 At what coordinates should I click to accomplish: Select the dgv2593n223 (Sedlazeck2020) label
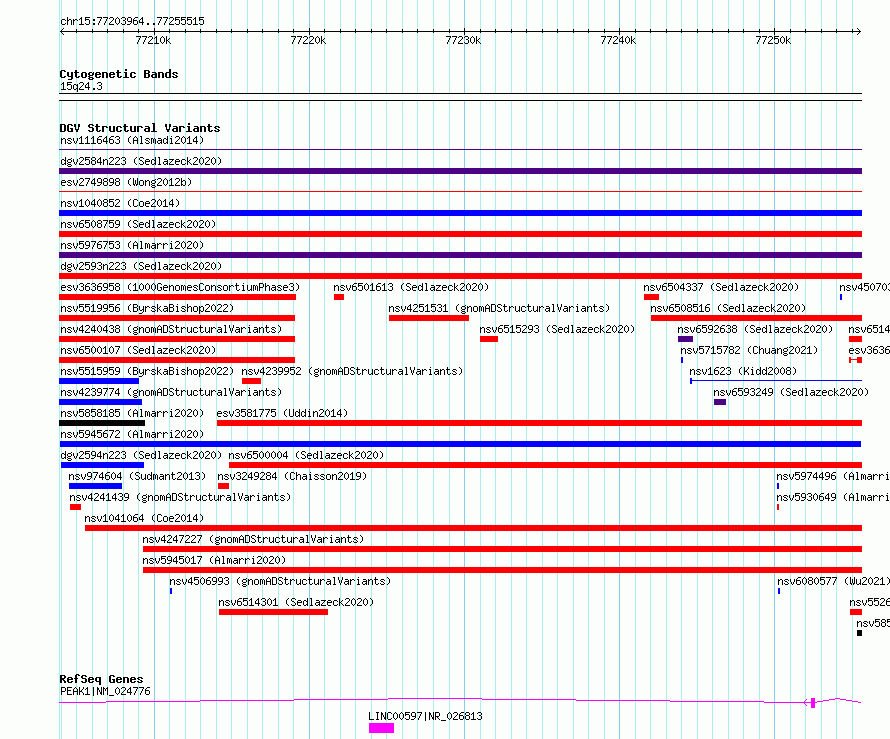[141, 266]
